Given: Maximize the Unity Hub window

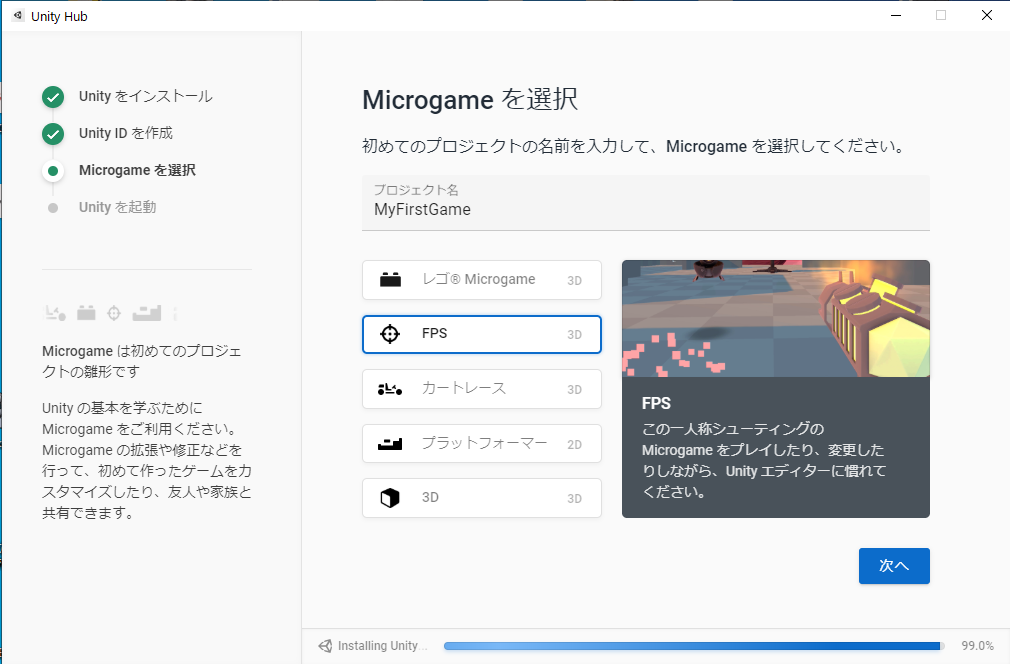Looking at the screenshot, I should click(941, 15).
